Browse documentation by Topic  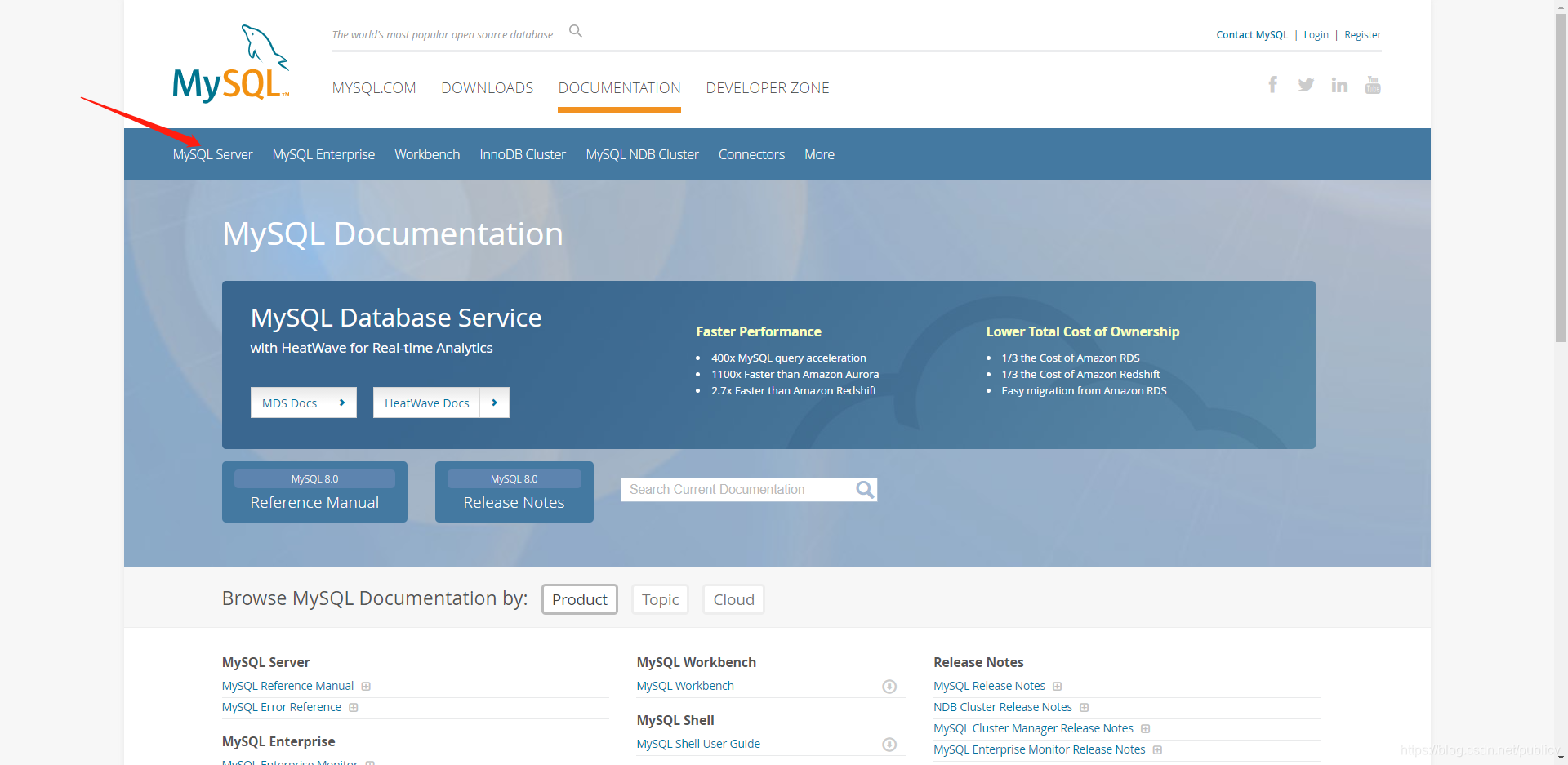click(x=660, y=599)
